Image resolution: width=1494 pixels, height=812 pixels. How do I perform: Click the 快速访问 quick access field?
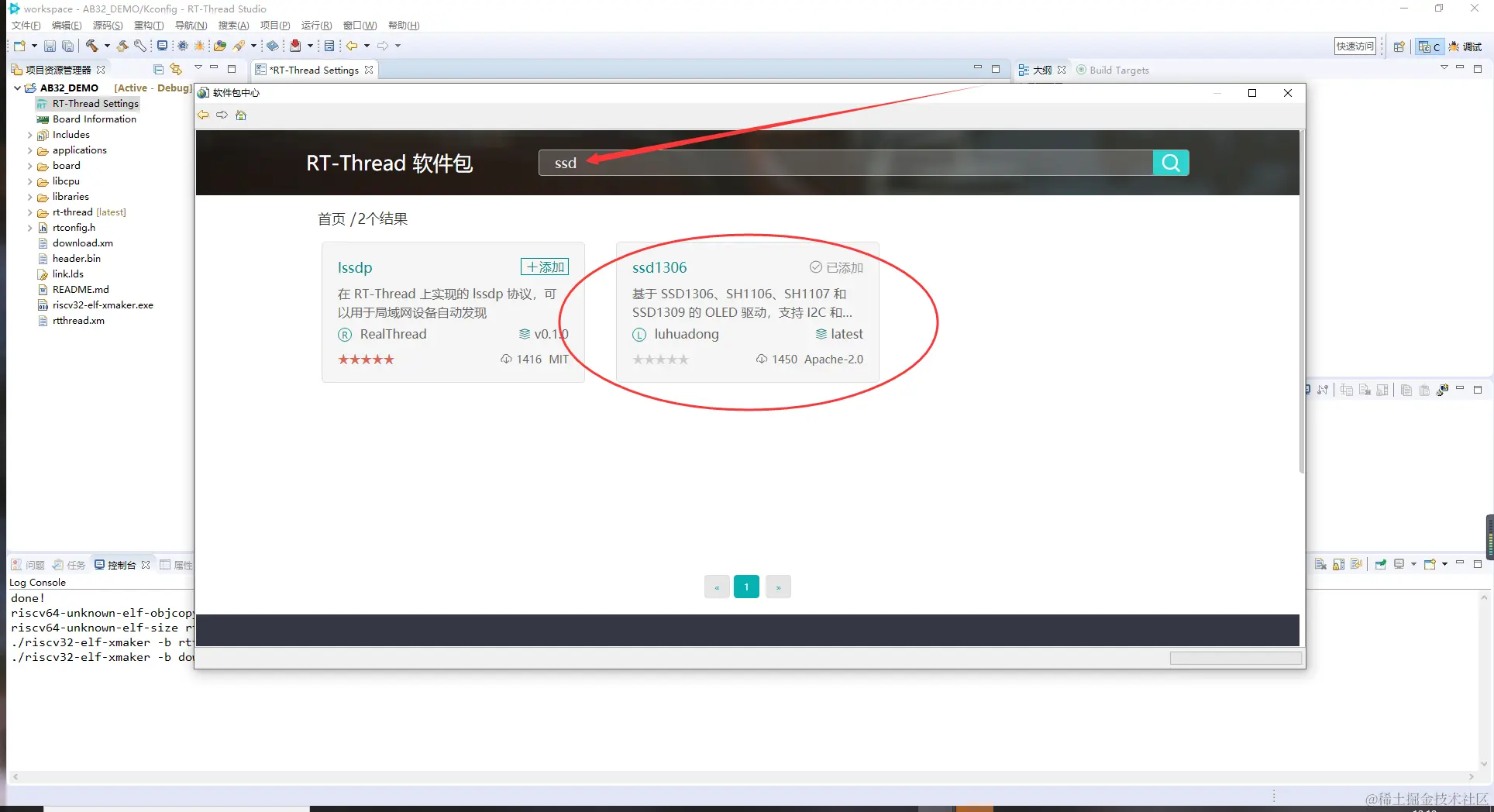point(1355,46)
